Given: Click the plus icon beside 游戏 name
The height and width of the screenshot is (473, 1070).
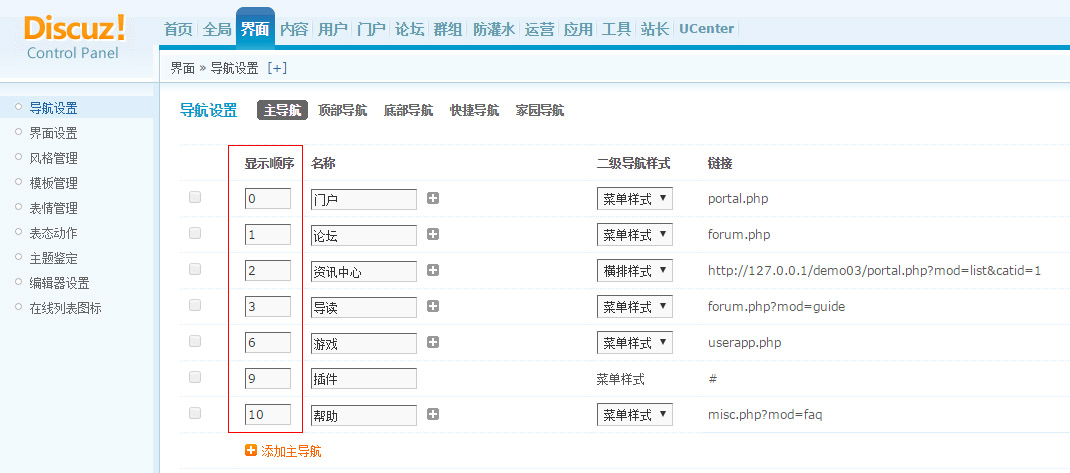Looking at the screenshot, I should [x=433, y=342].
